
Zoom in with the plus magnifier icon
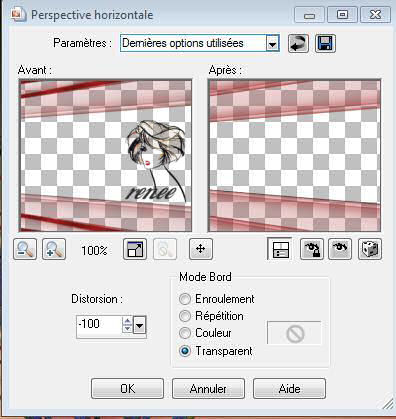coord(54,249)
